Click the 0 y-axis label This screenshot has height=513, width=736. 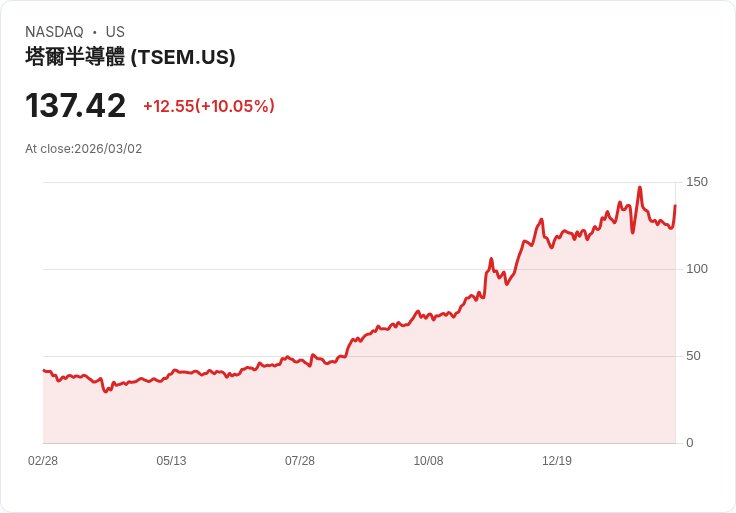[x=690, y=443]
